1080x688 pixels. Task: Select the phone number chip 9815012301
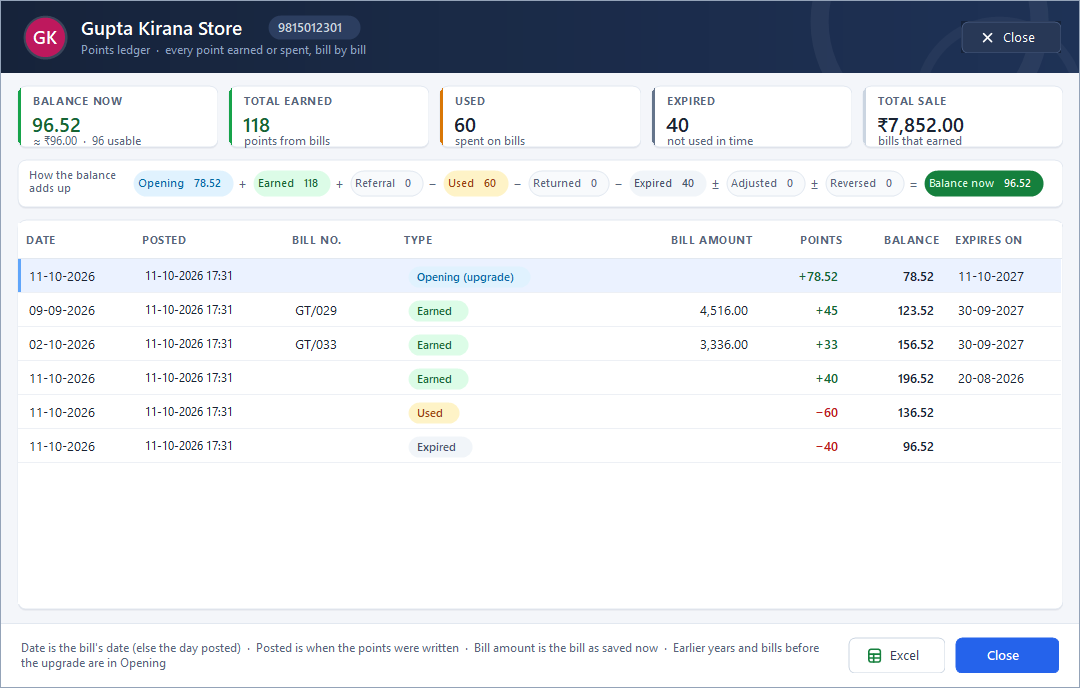pyautogui.click(x=314, y=28)
